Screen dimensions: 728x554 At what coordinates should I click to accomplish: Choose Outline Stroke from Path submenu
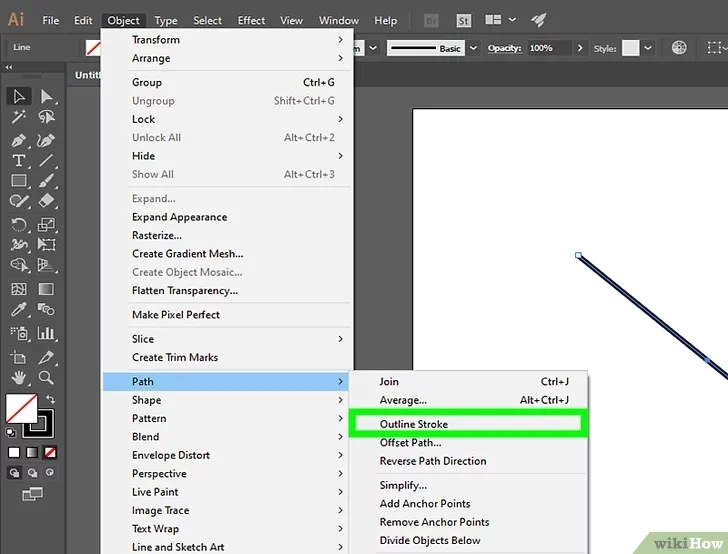468,424
